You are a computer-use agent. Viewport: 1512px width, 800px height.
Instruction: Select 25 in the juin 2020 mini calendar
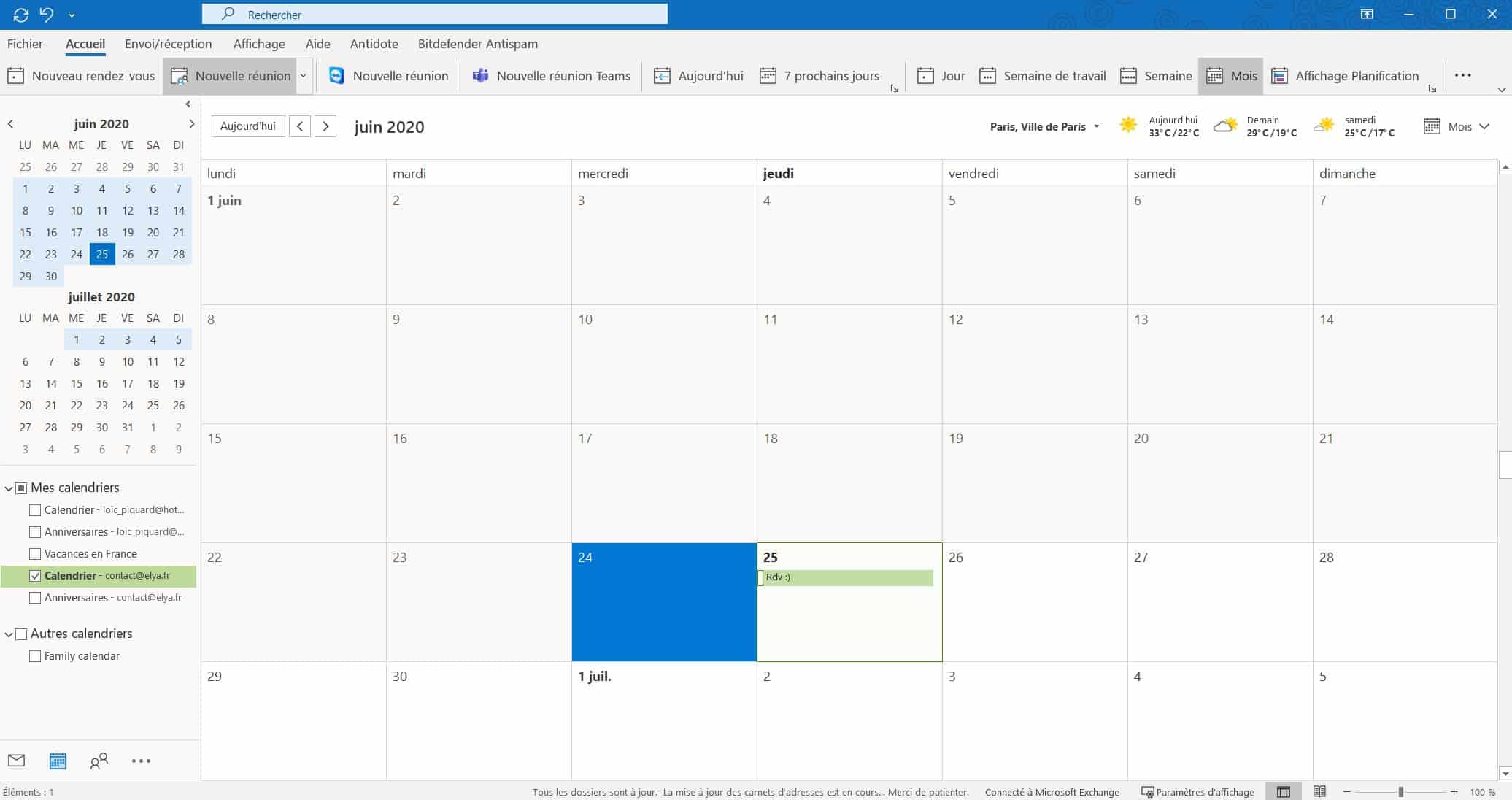point(102,254)
